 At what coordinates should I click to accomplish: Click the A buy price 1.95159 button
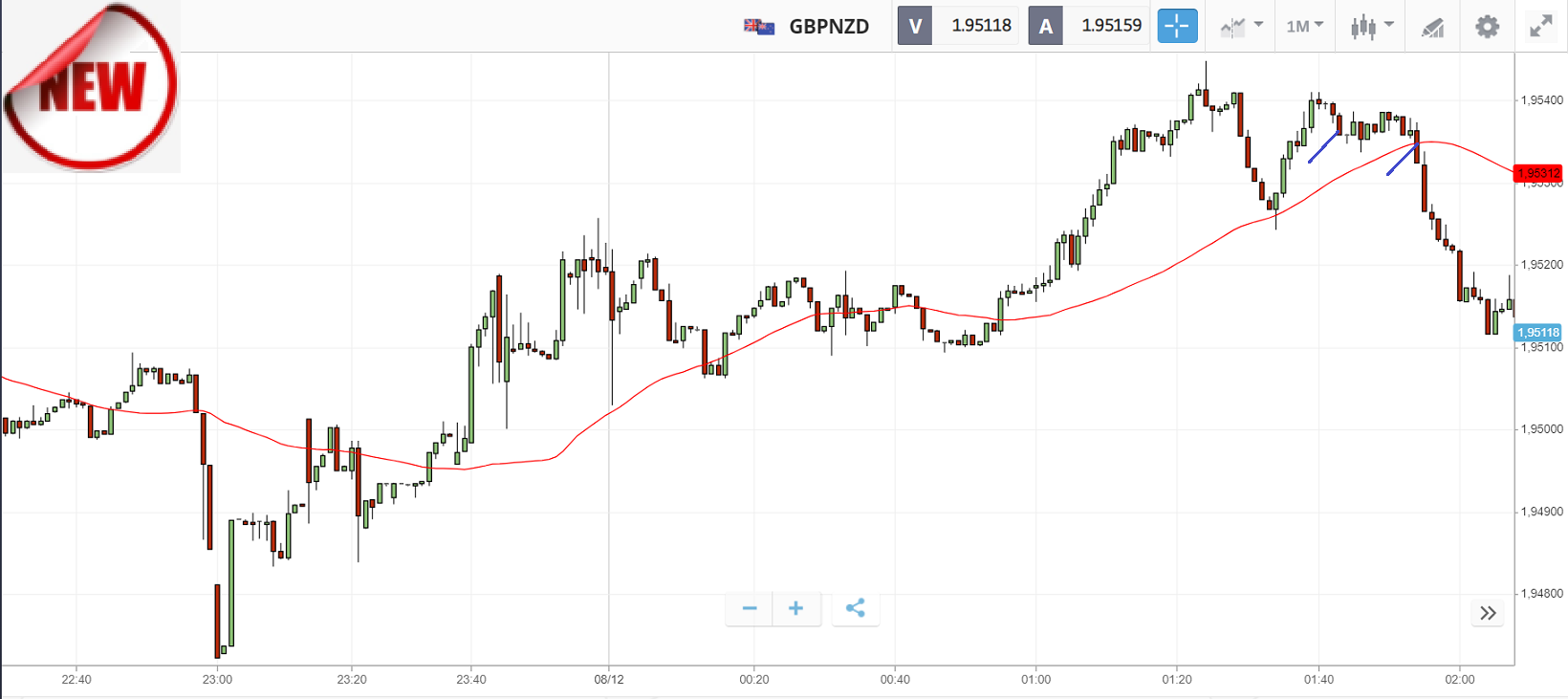(x=1088, y=26)
